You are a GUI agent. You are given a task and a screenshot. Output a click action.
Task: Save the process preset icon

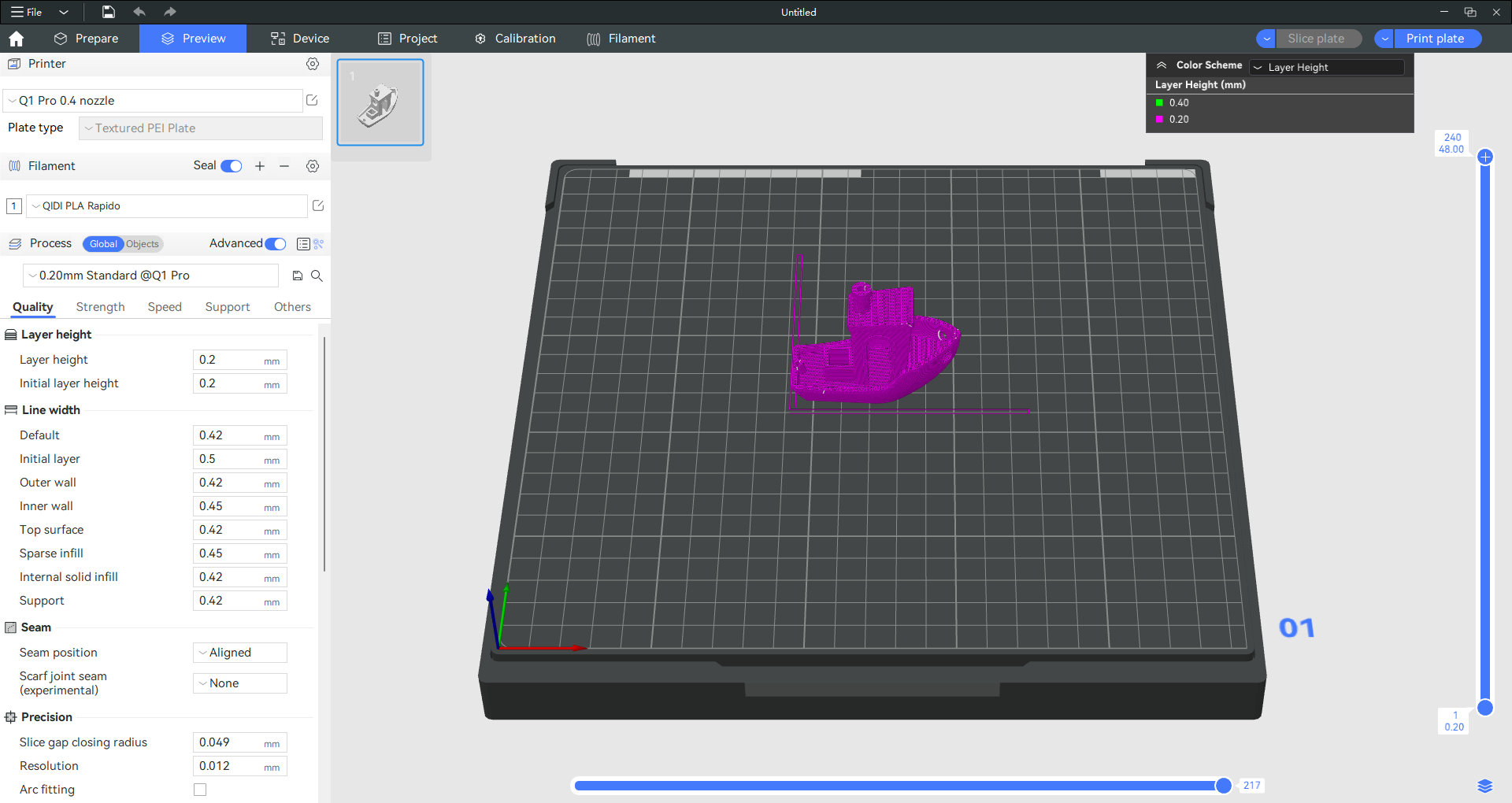pos(298,276)
